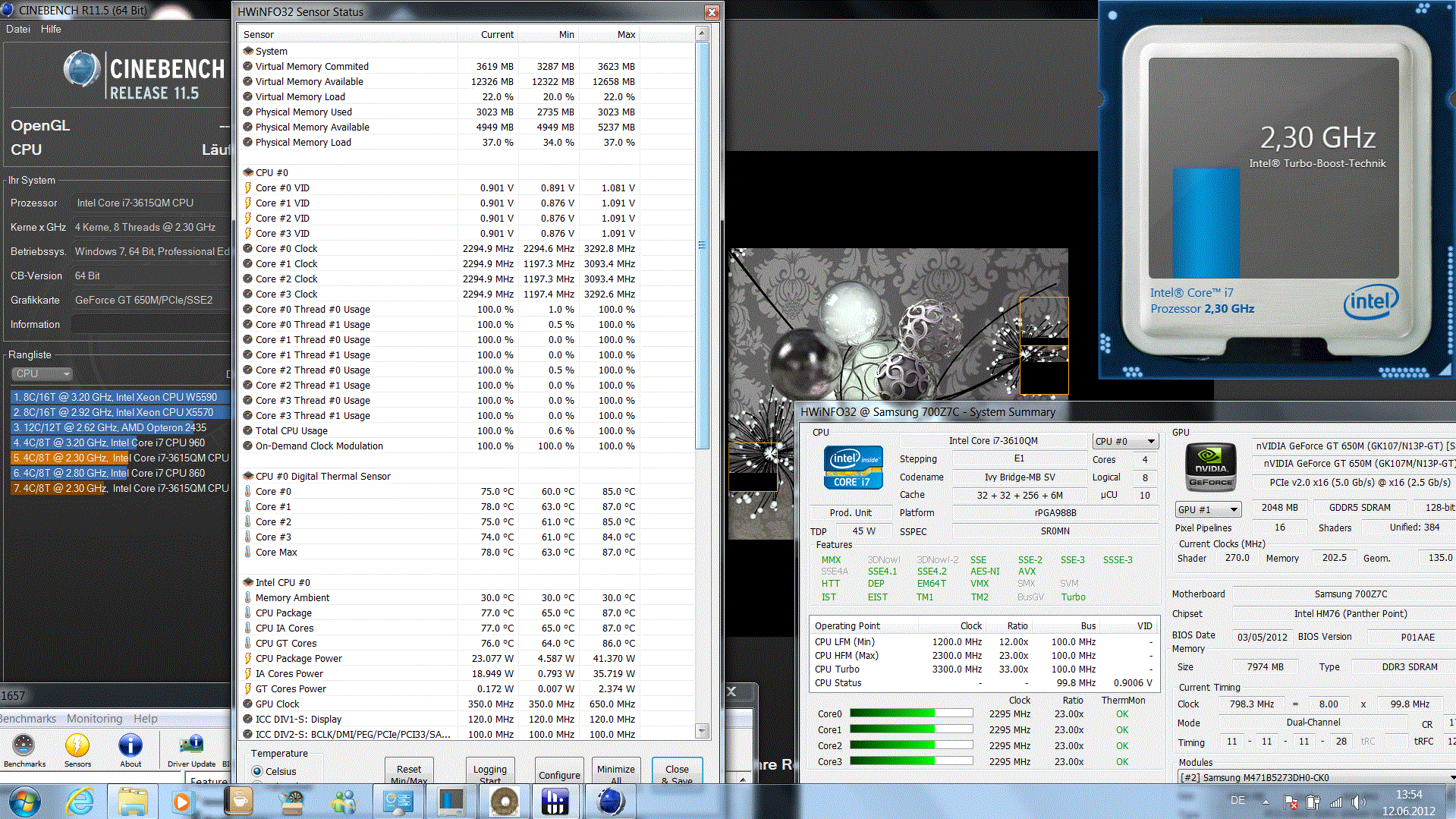This screenshot has width=1456, height=819.
Task: Open the coffee-cup book taskbar app
Action: coord(239,802)
